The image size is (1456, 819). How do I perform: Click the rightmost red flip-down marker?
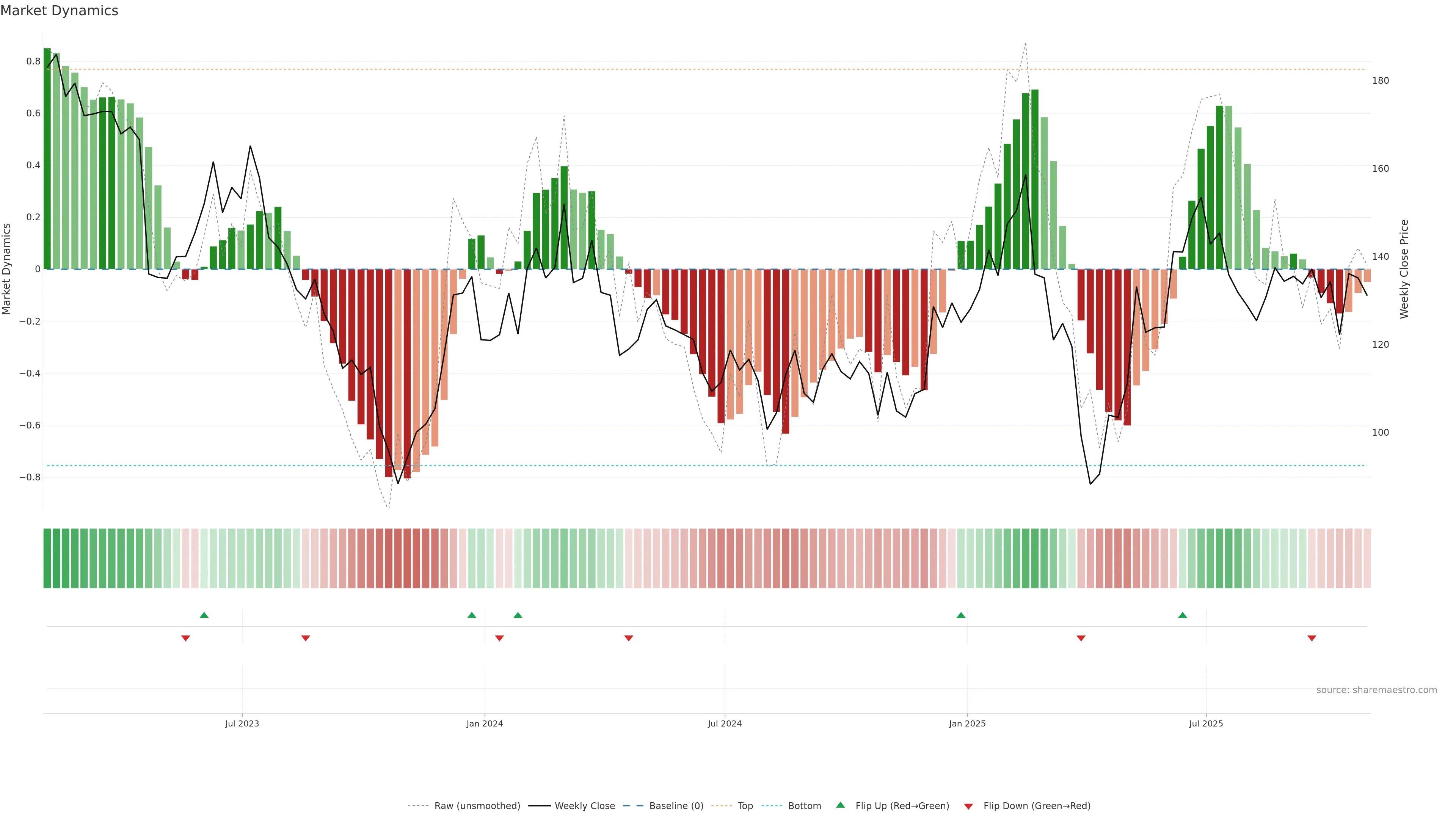click(x=1312, y=638)
